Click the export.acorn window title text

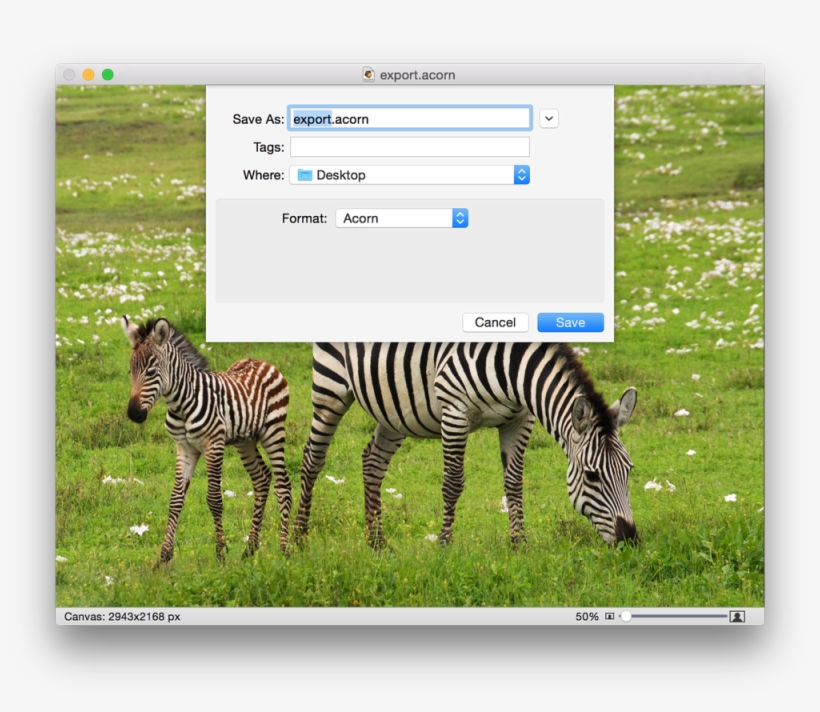417,75
